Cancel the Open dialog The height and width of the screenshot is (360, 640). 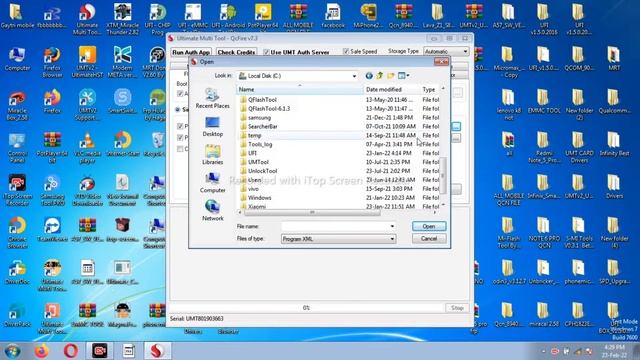point(429,239)
